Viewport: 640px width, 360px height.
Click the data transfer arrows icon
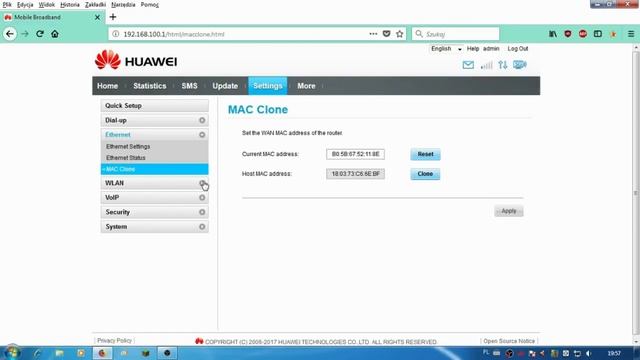click(503, 65)
